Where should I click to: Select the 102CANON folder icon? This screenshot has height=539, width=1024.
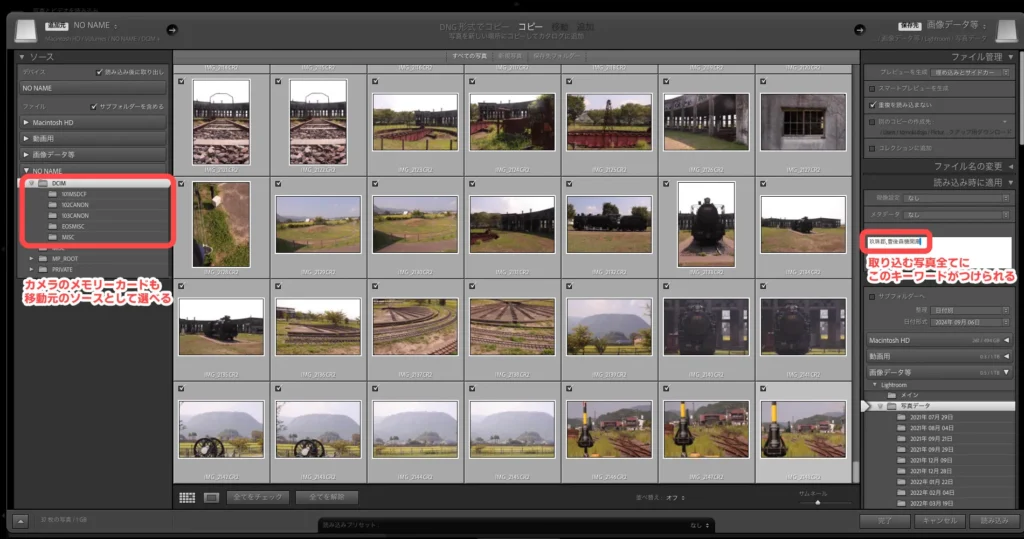(x=53, y=204)
